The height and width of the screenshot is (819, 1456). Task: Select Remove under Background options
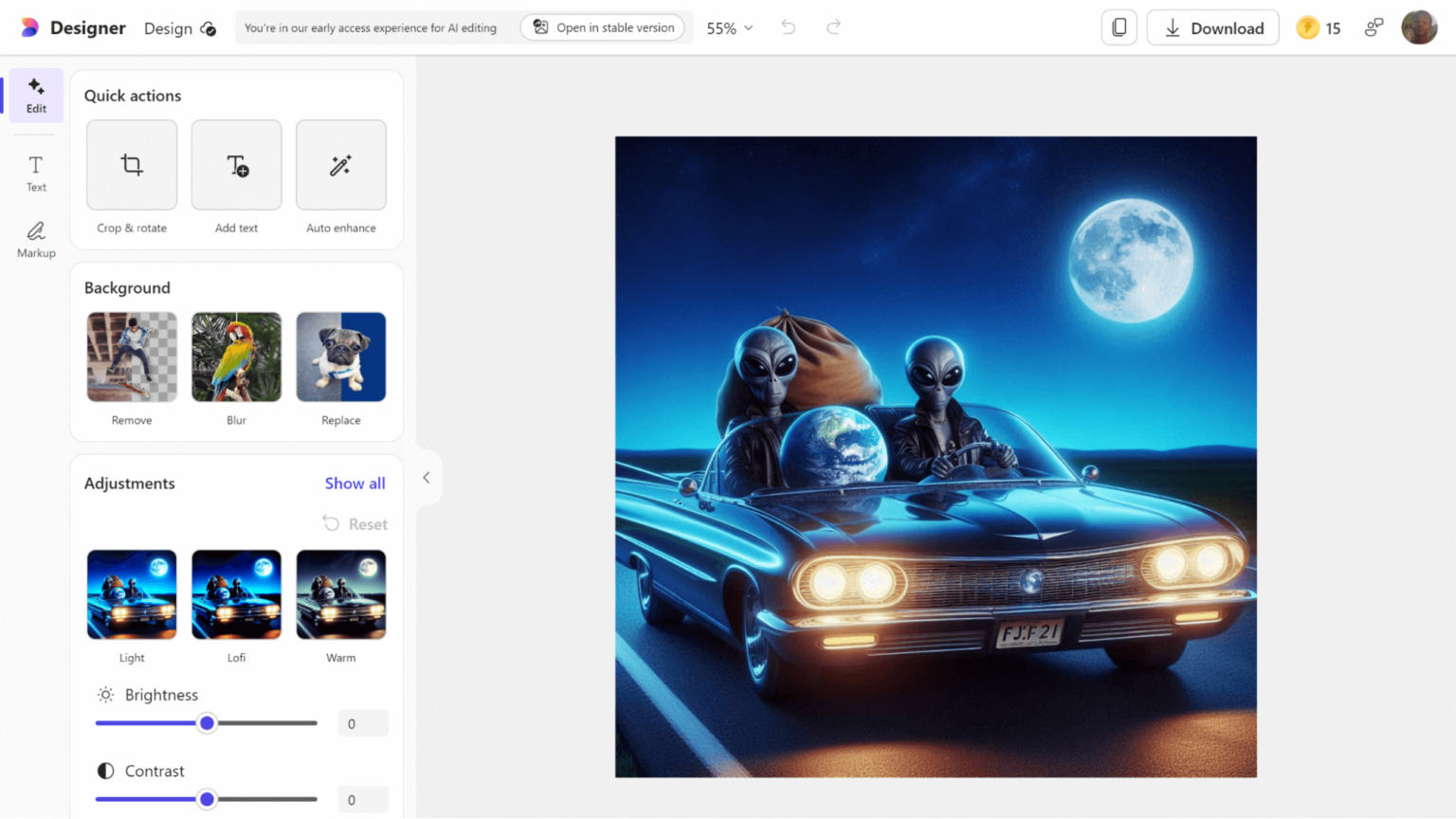pos(131,357)
